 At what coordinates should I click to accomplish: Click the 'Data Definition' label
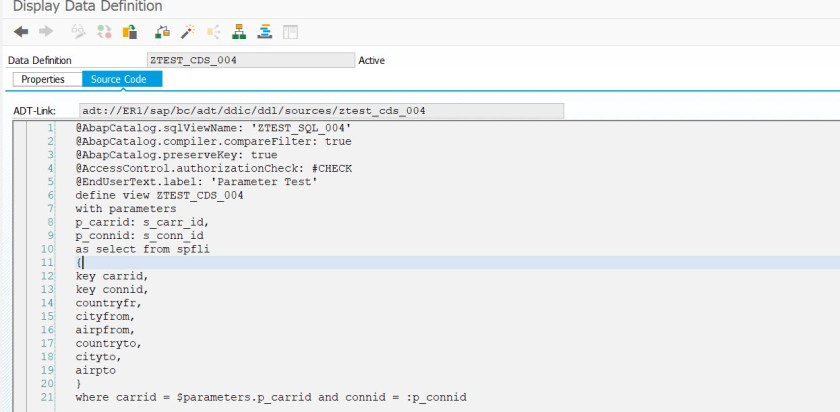pos(40,61)
